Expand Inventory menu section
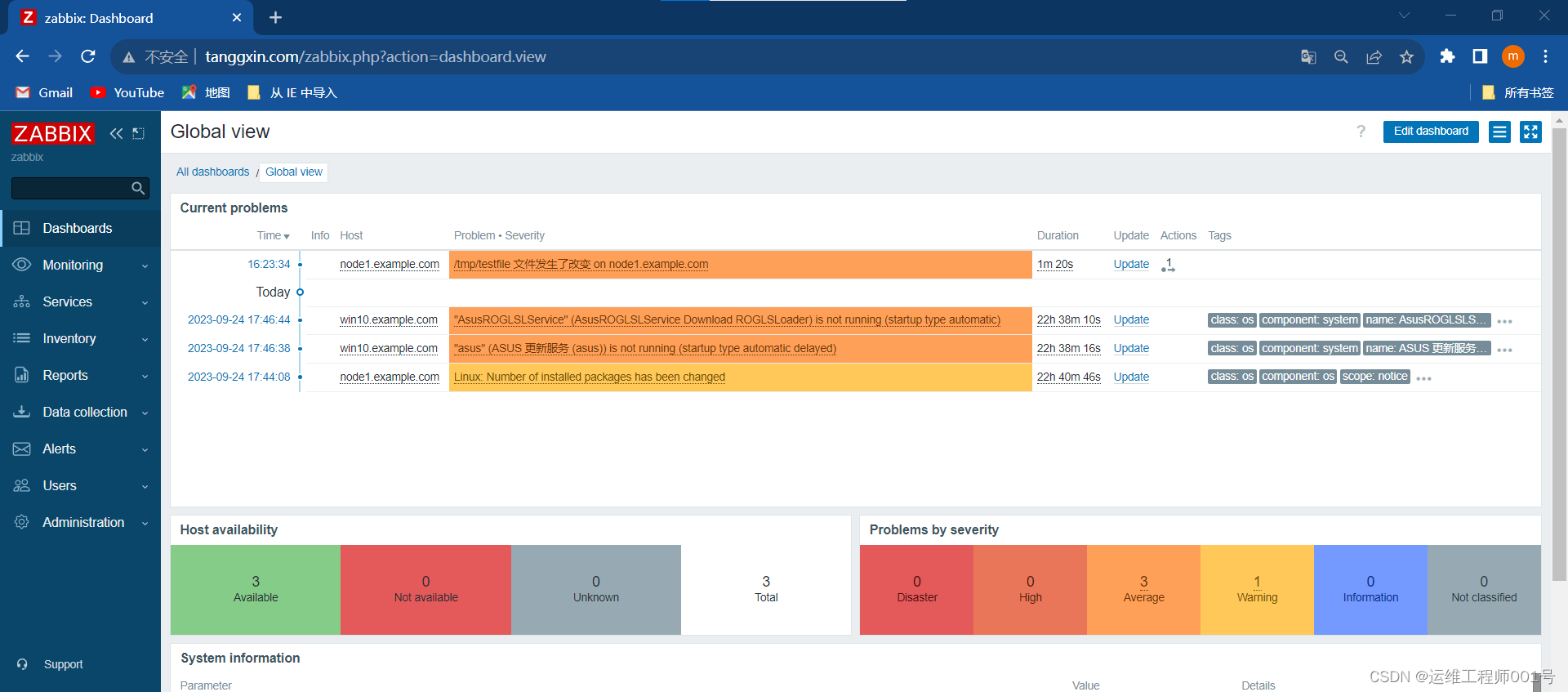 click(x=81, y=338)
